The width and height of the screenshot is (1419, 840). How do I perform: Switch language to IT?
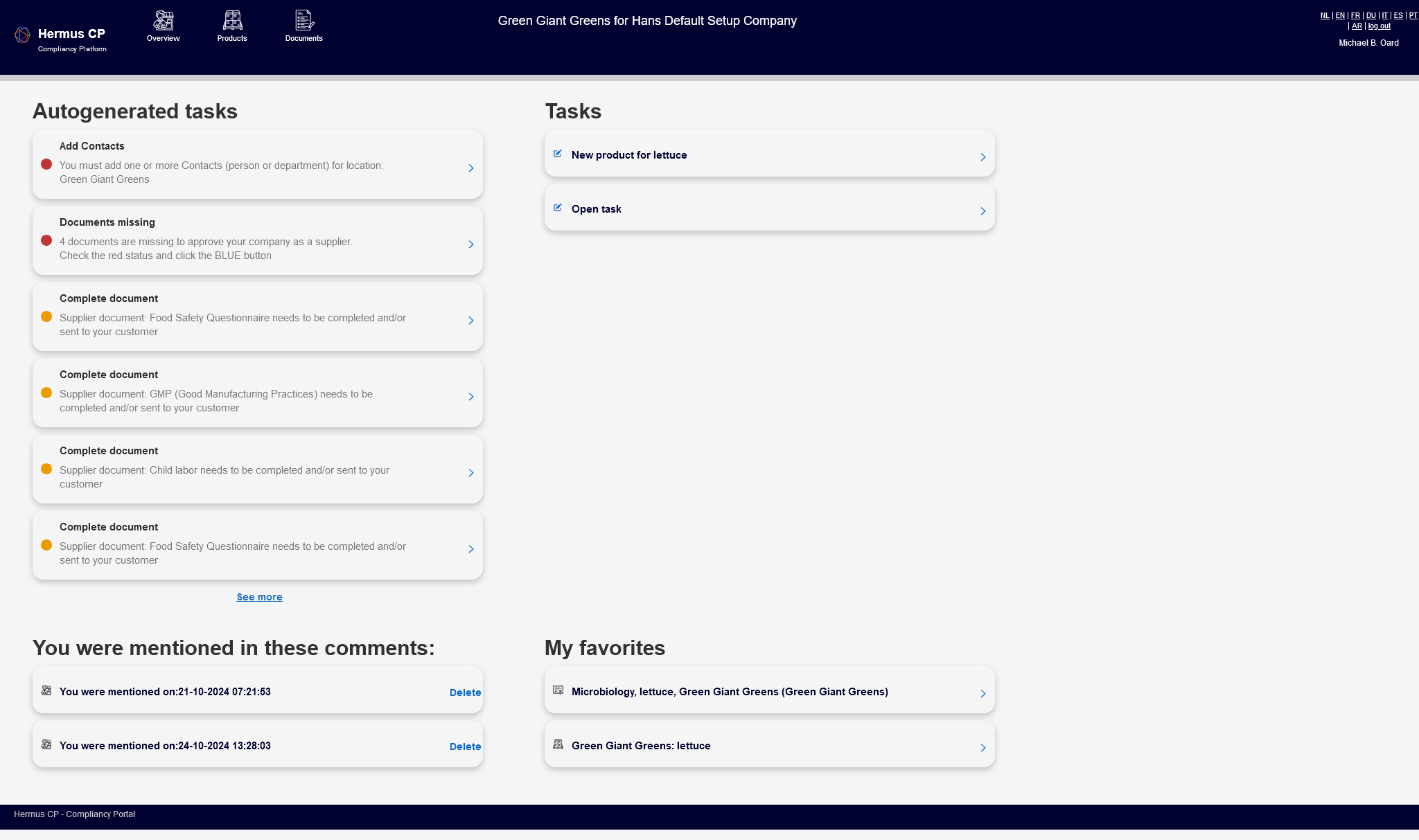[1384, 15]
